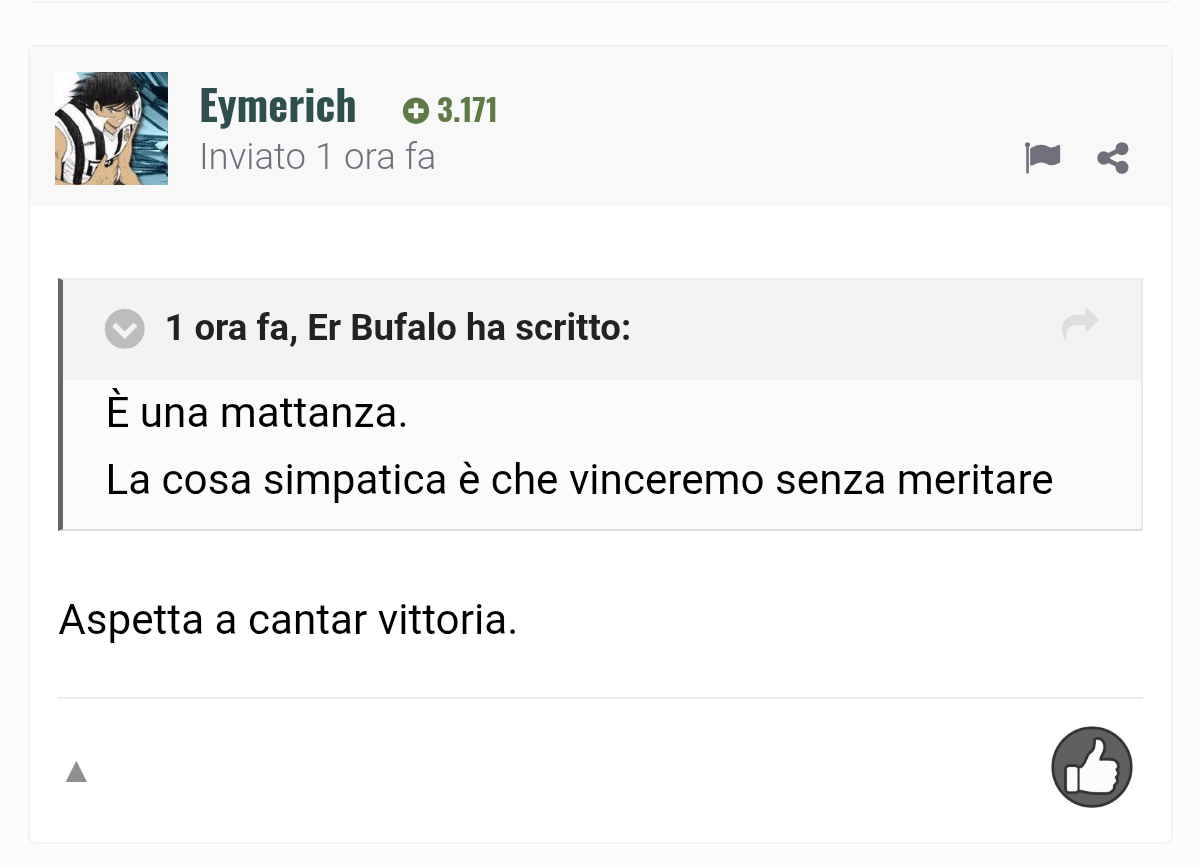Click quoted text 'La cosa simpatica è che vinceremo'
The width and height of the screenshot is (1200, 867).
tap(437, 480)
